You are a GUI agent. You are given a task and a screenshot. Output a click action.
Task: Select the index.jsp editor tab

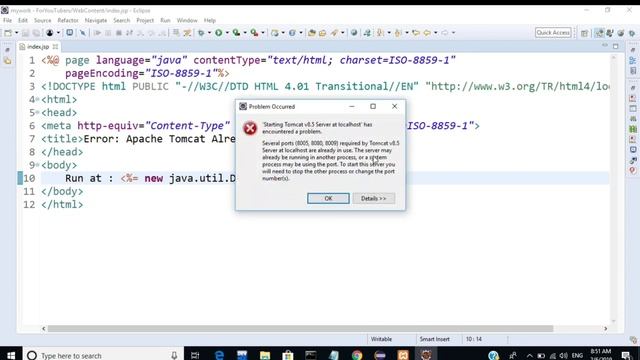coord(38,47)
